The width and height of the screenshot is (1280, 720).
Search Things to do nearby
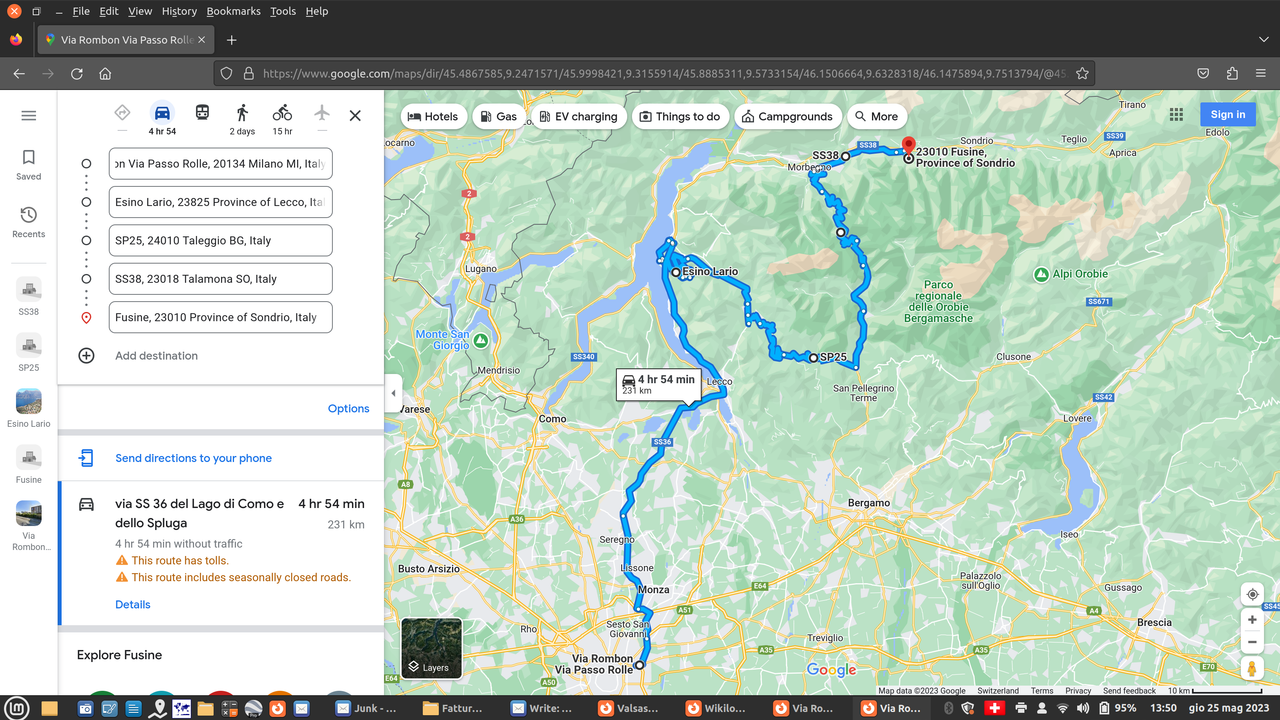click(680, 116)
